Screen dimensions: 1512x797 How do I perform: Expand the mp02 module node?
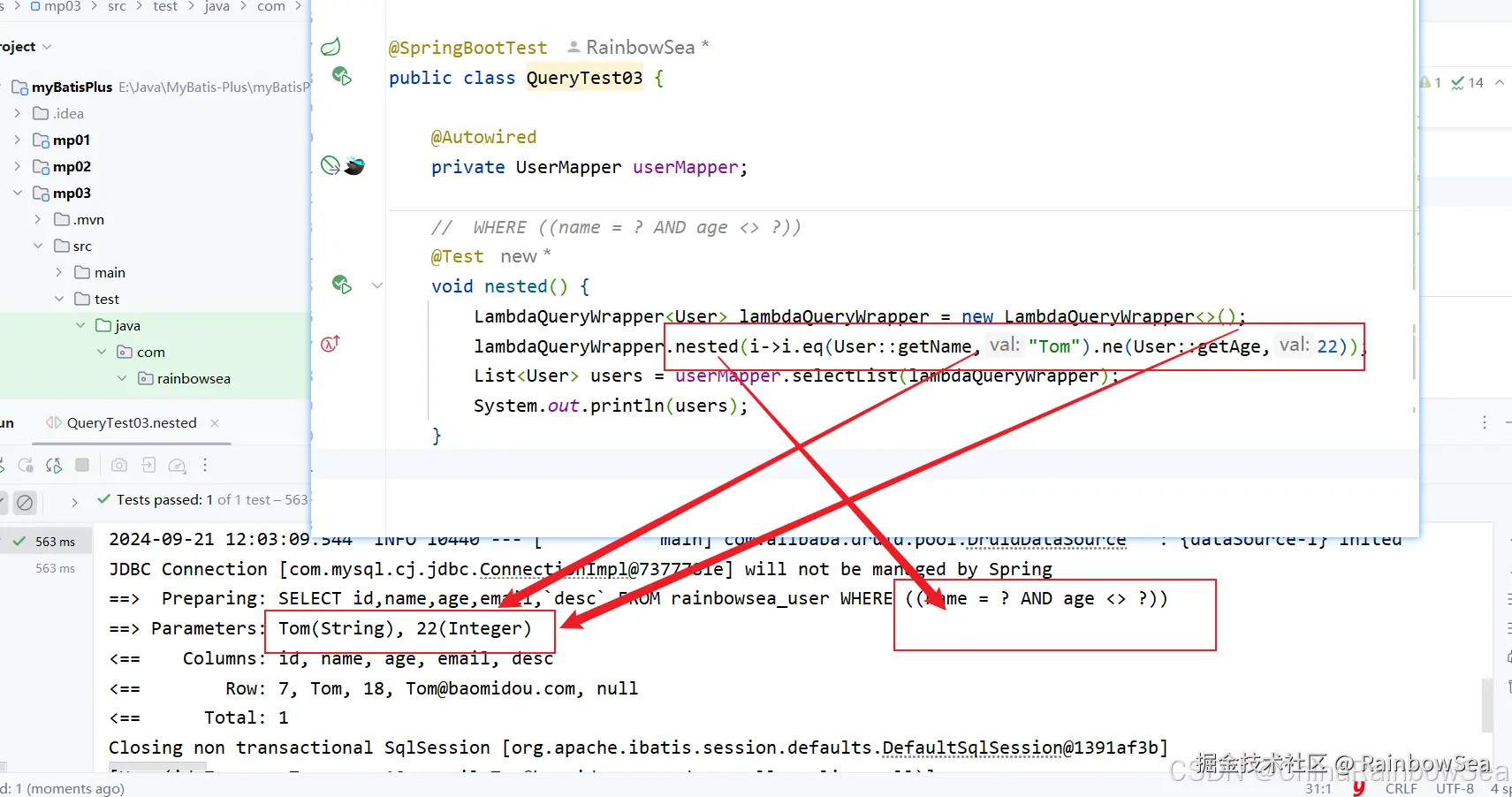point(17,166)
